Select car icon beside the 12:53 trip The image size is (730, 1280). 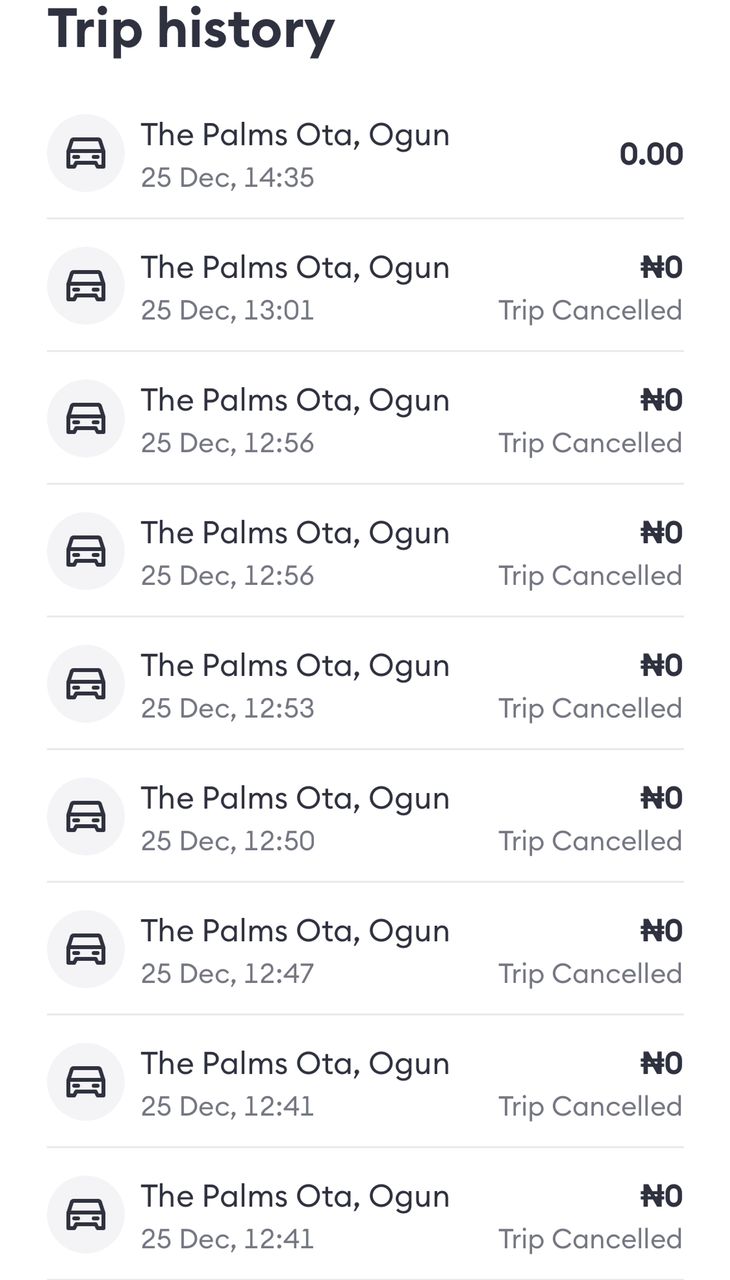point(86,684)
